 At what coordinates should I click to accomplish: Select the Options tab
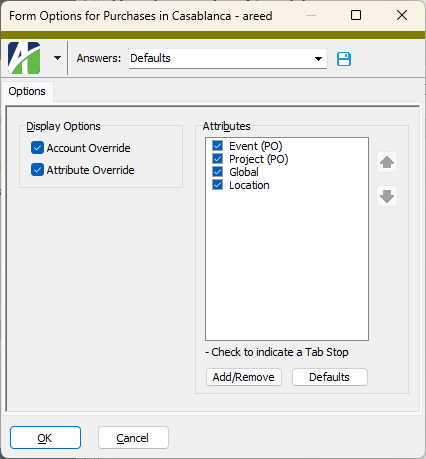[27, 91]
